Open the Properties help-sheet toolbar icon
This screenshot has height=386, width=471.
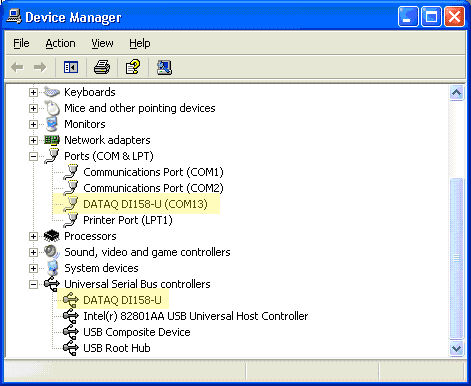(x=133, y=67)
